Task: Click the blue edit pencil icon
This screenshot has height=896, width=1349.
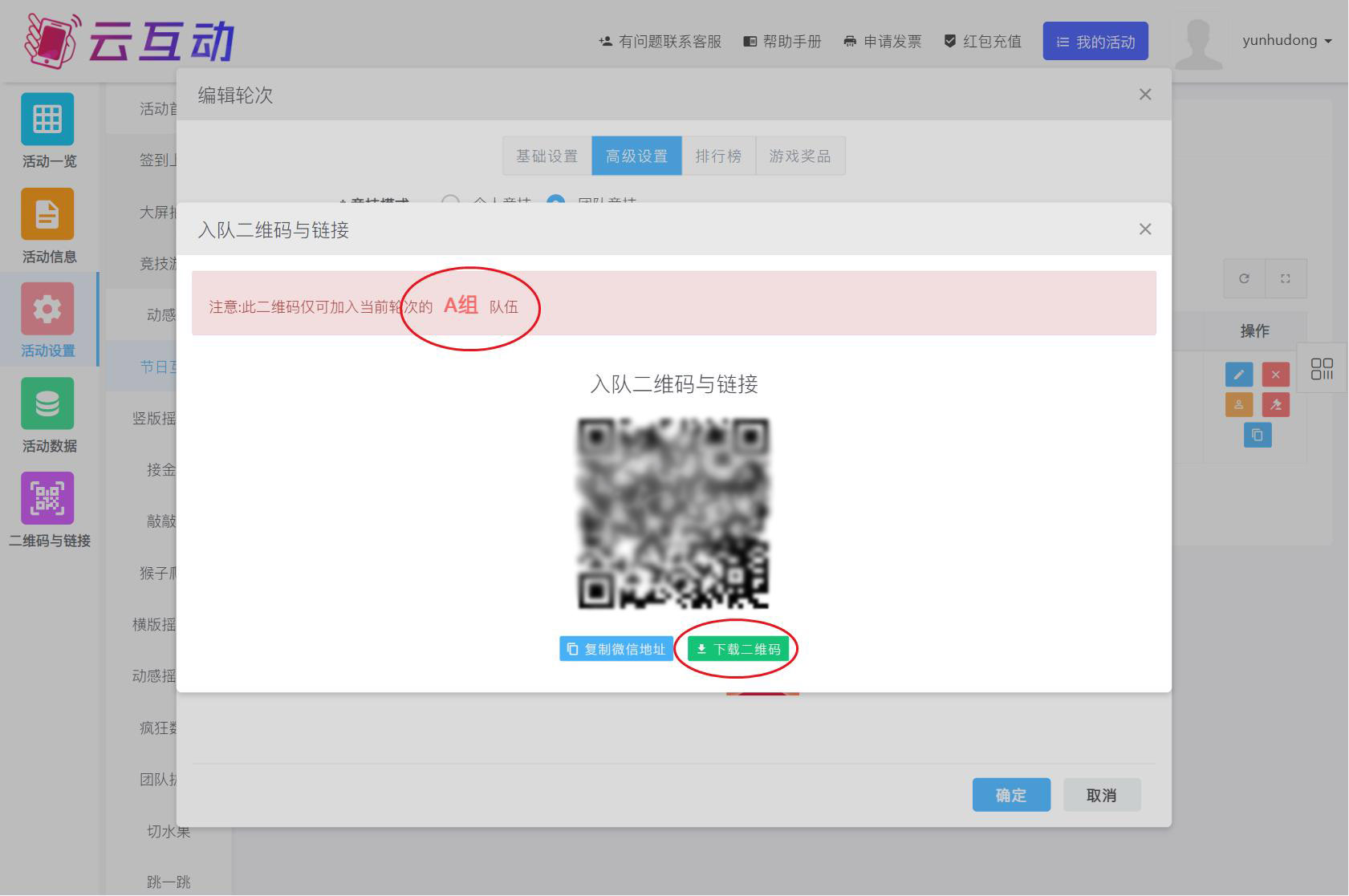Action: click(x=1239, y=375)
